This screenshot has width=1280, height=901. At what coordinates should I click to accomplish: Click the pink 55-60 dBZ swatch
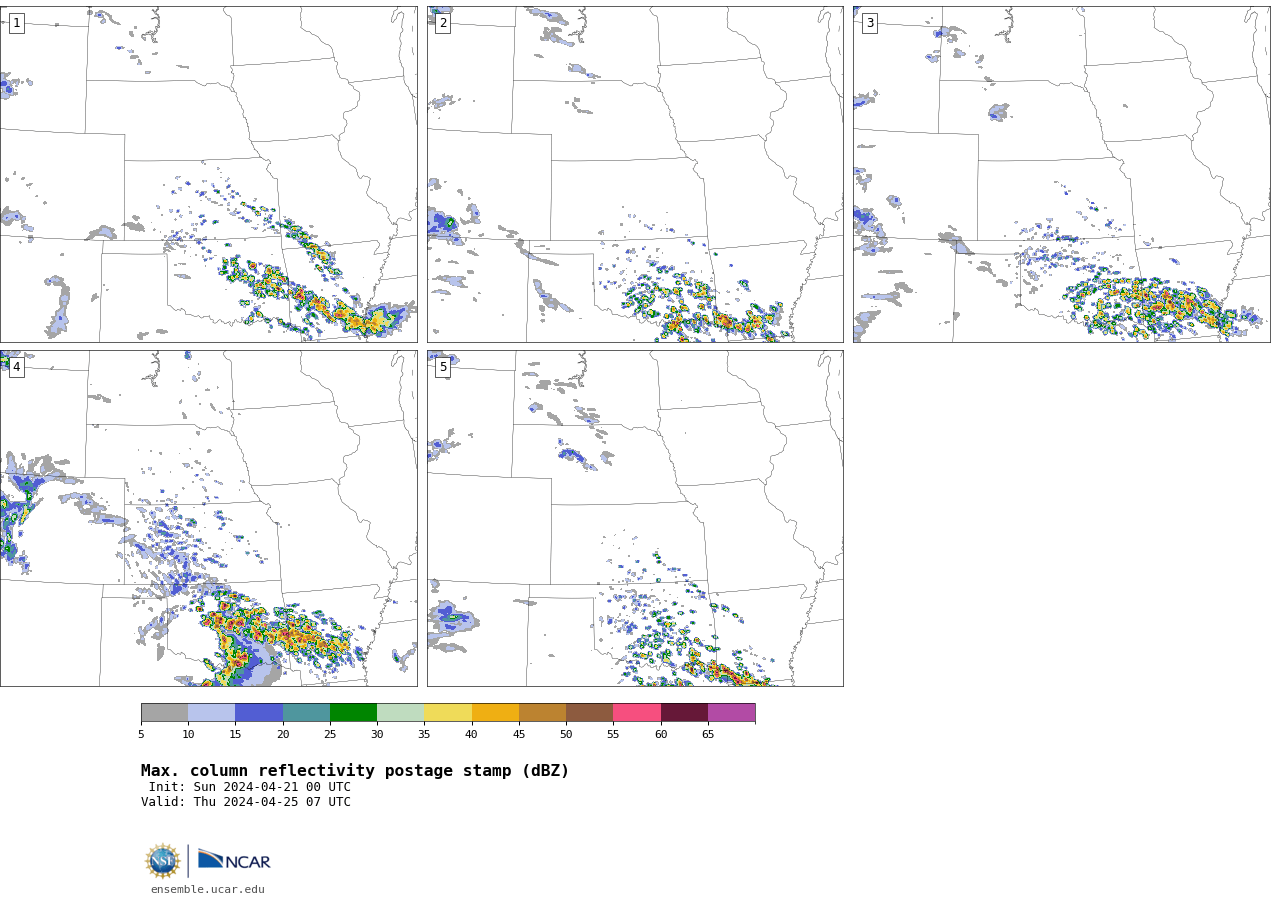point(637,713)
